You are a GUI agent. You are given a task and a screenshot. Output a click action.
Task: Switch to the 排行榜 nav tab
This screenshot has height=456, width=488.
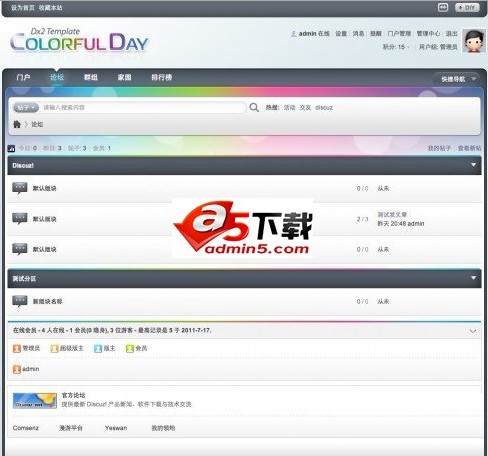tap(162, 77)
